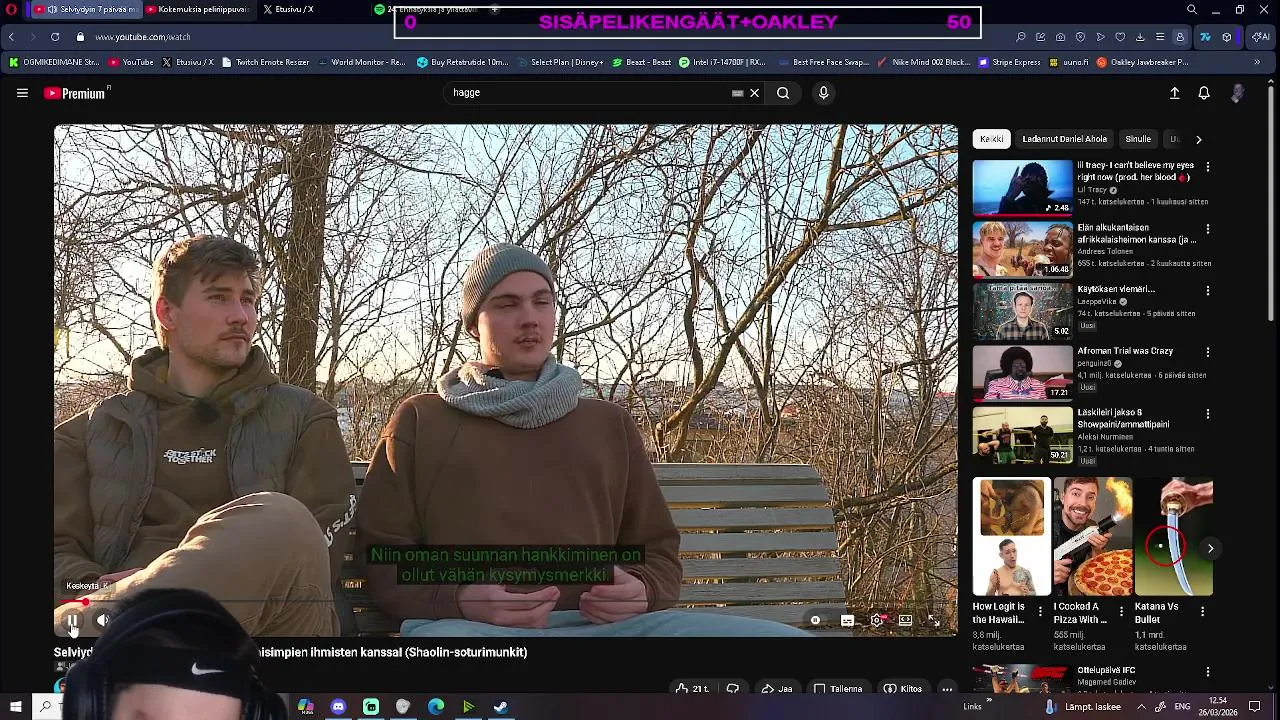The image size is (1280, 720).
Task: Switch to theater mode in the player
Action: (x=905, y=620)
